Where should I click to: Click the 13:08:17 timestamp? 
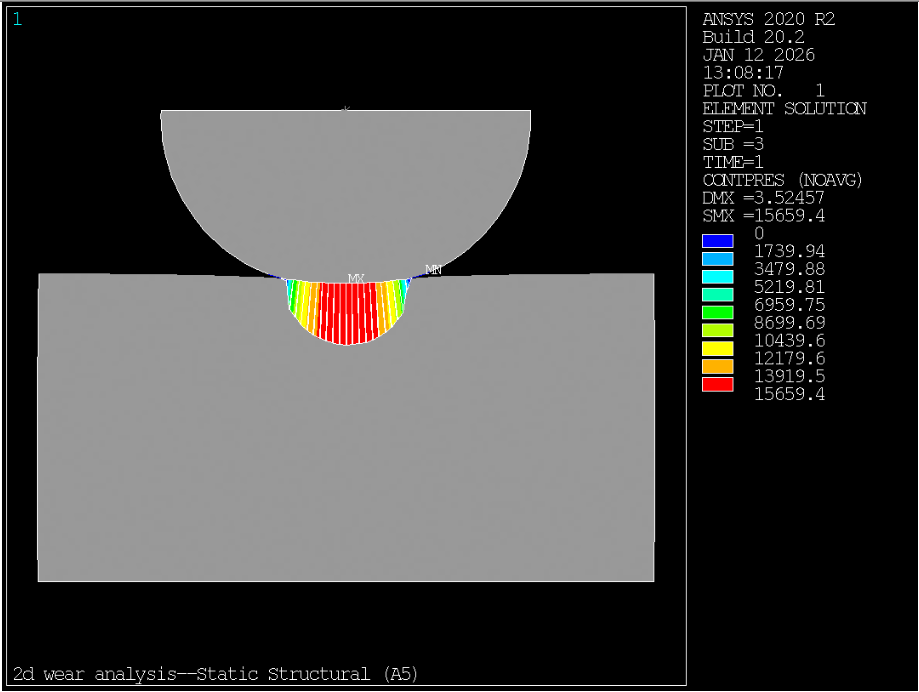[x=743, y=73]
